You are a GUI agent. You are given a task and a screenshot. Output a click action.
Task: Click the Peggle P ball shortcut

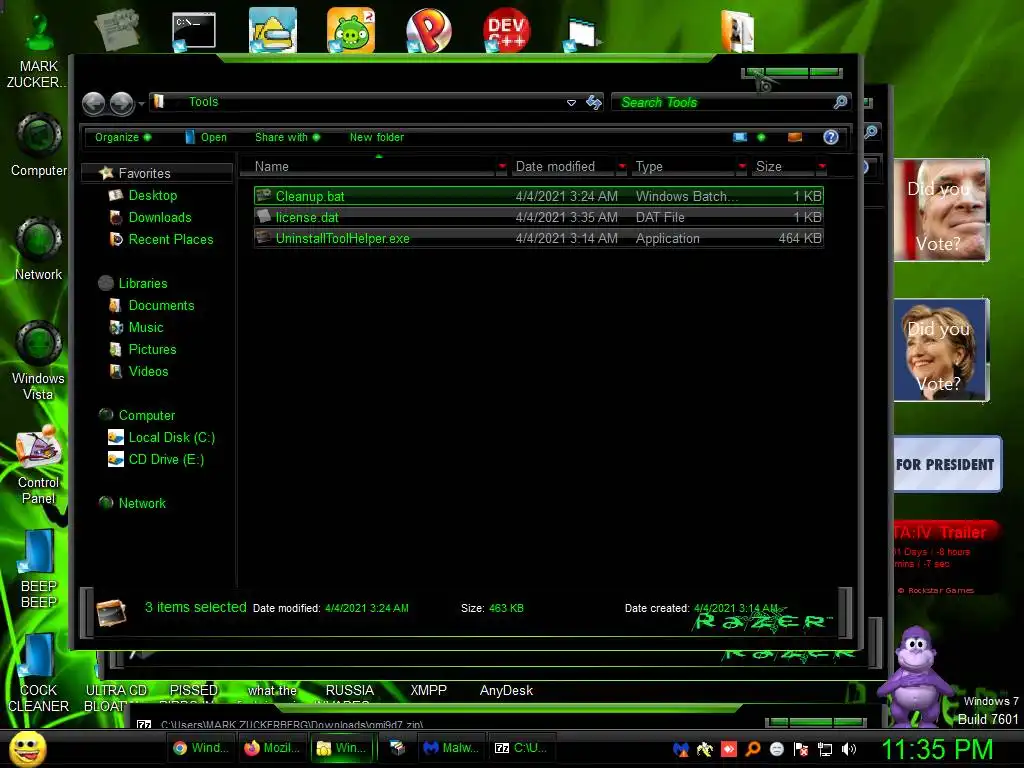429,30
